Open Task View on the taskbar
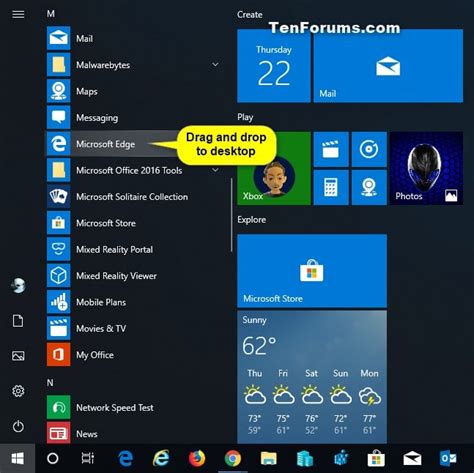 pos(88,458)
